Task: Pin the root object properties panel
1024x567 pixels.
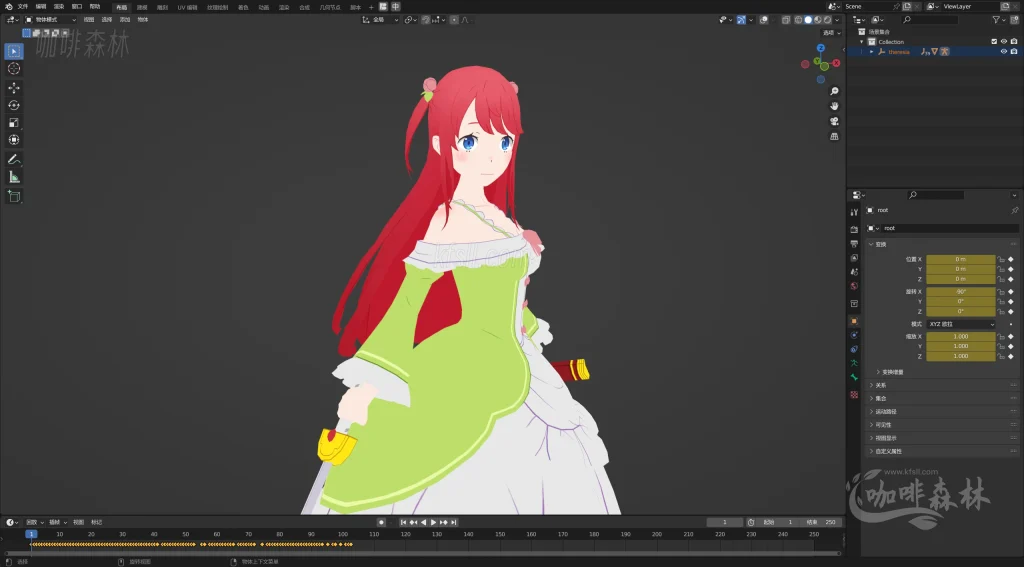Action: pos(1014,210)
